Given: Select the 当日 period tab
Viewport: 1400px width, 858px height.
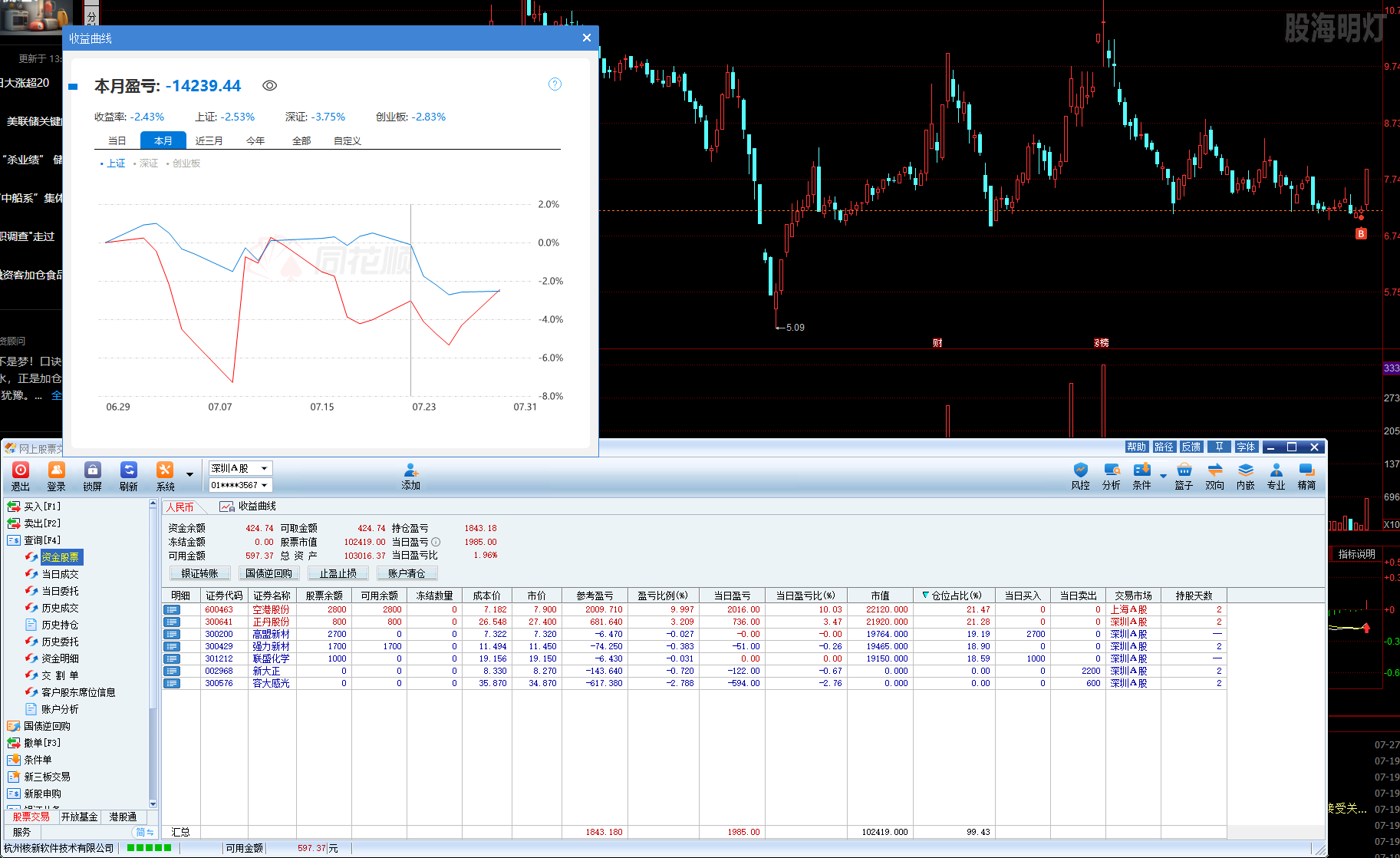Looking at the screenshot, I should pos(117,140).
